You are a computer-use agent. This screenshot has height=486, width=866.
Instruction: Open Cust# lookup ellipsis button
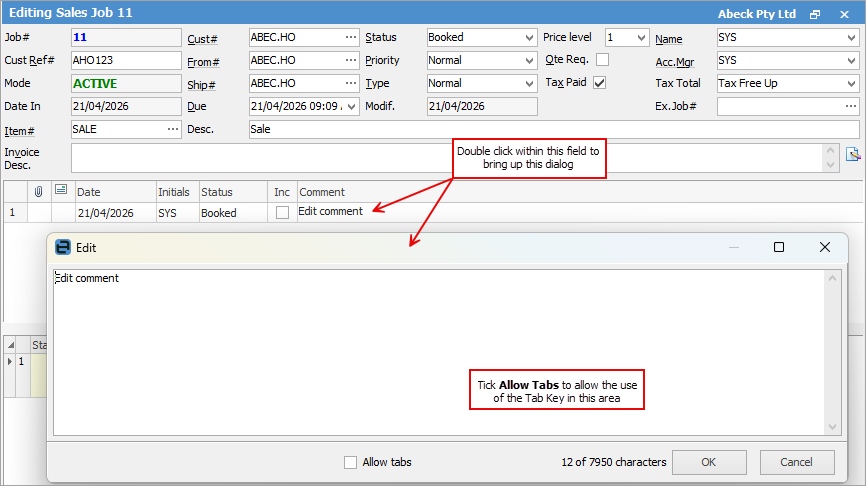pyautogui.click(x=351, y=38)
